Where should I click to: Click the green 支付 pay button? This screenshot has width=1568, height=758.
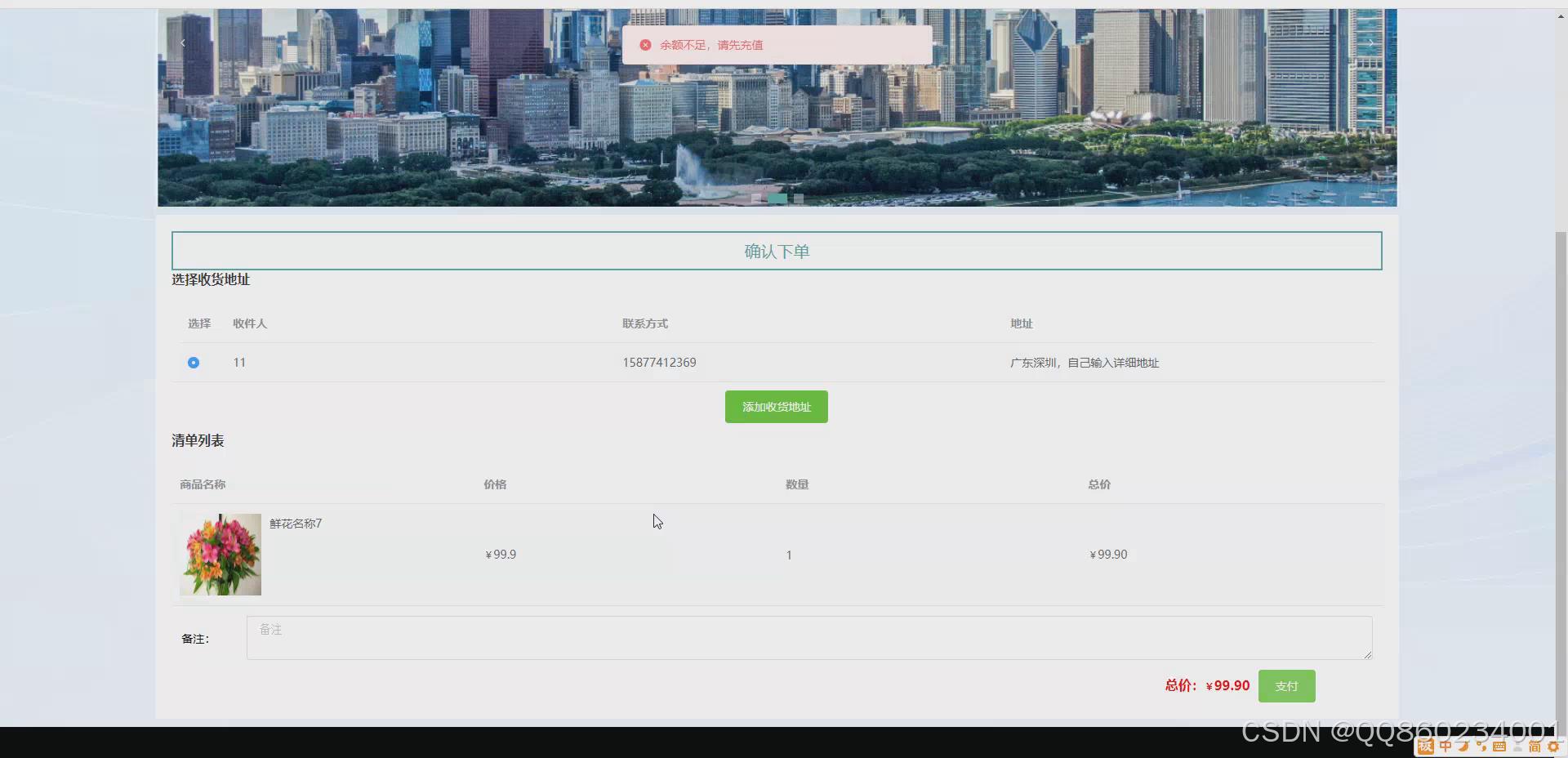click(x=1287, y=686)
